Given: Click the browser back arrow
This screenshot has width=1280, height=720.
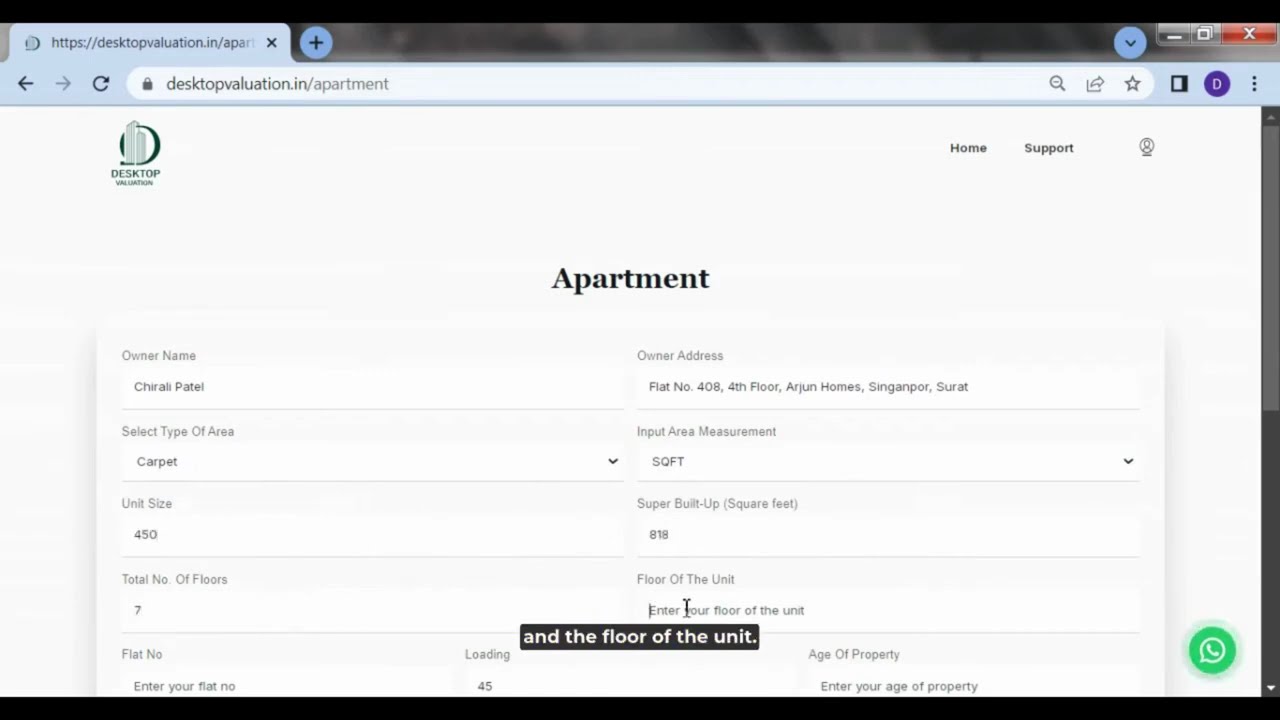Looking at the screenshot, I should coord(26,84).
